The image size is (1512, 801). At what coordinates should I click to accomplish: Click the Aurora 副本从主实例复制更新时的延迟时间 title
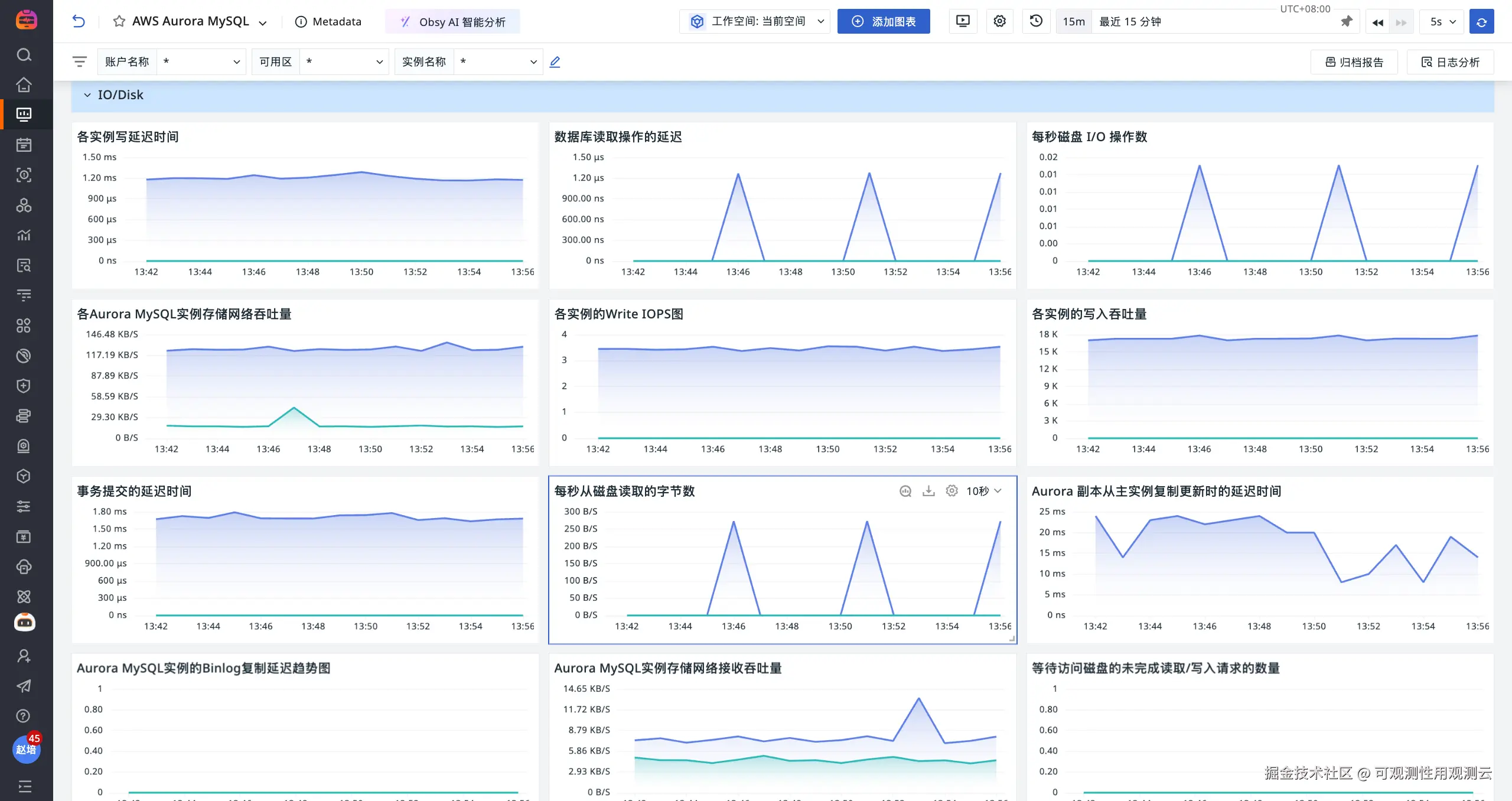click(x=1156, y=491)
